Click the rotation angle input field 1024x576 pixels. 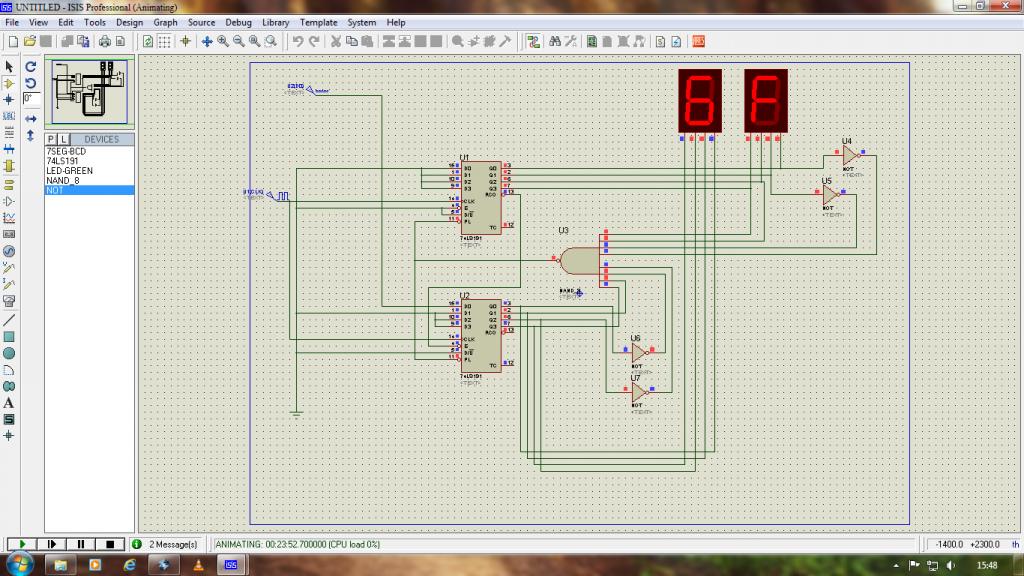click(x=31, y=99)
